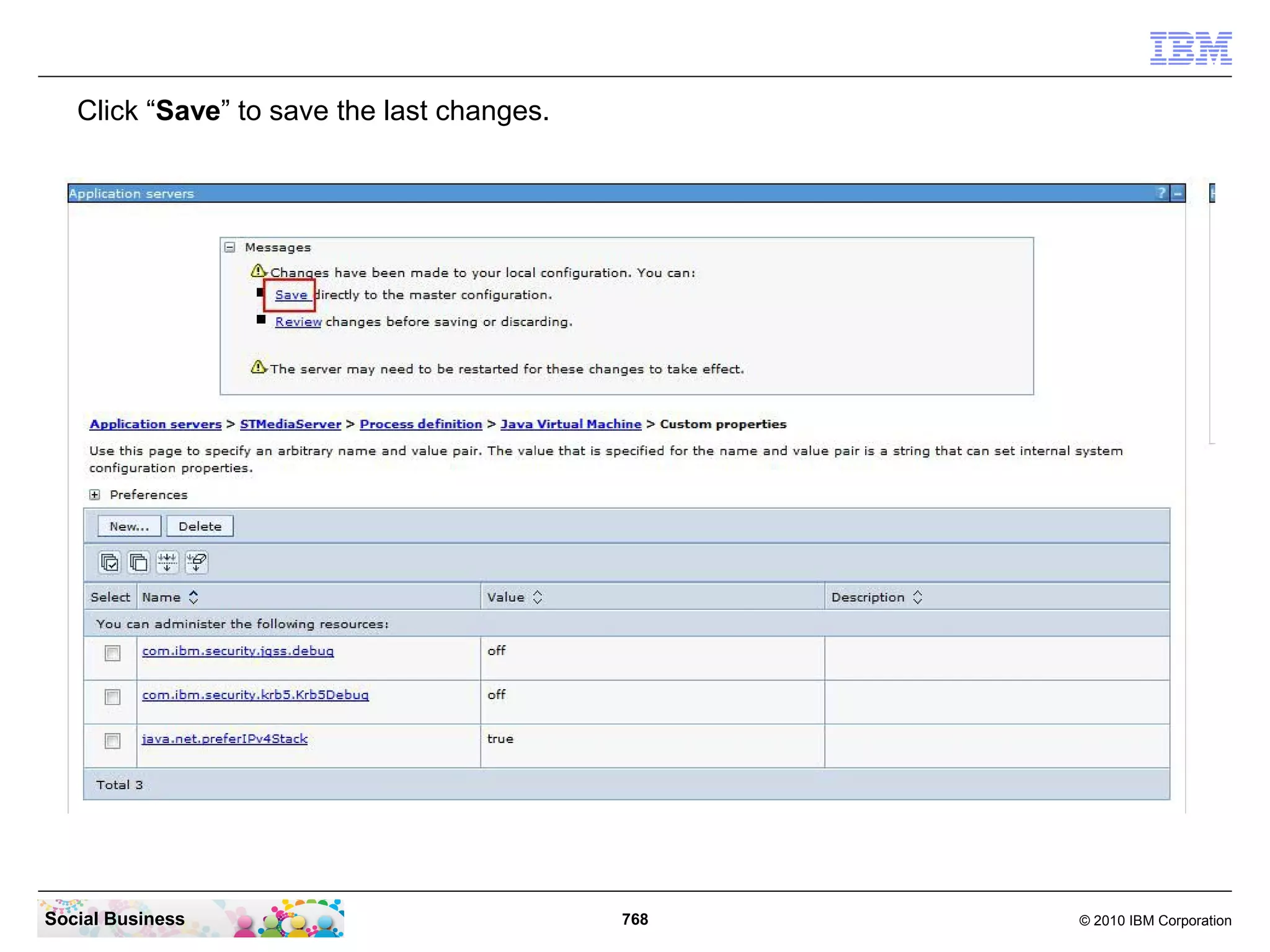Go to Application servers breadcrumb
Screen dimensions: 1270x952
pyautogui.click(x=156, y=424)
